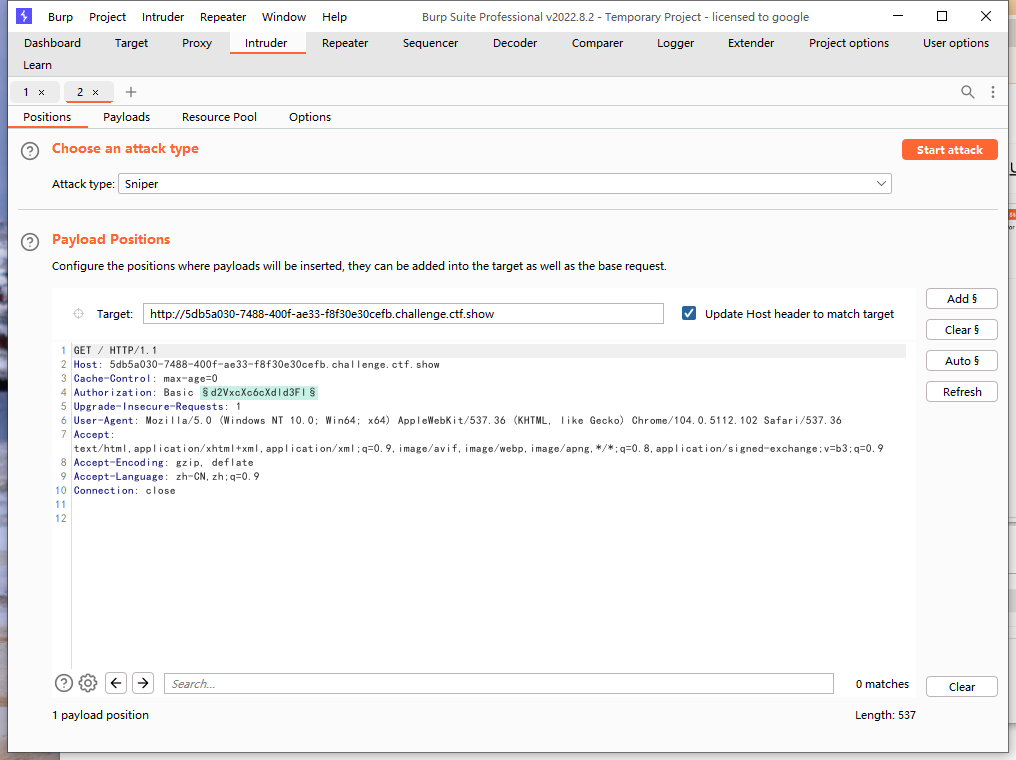The width and height of the screenshot is (1016, 760).
Task: Open the three-dot Intruder options menu
Action: click(993, 92)
